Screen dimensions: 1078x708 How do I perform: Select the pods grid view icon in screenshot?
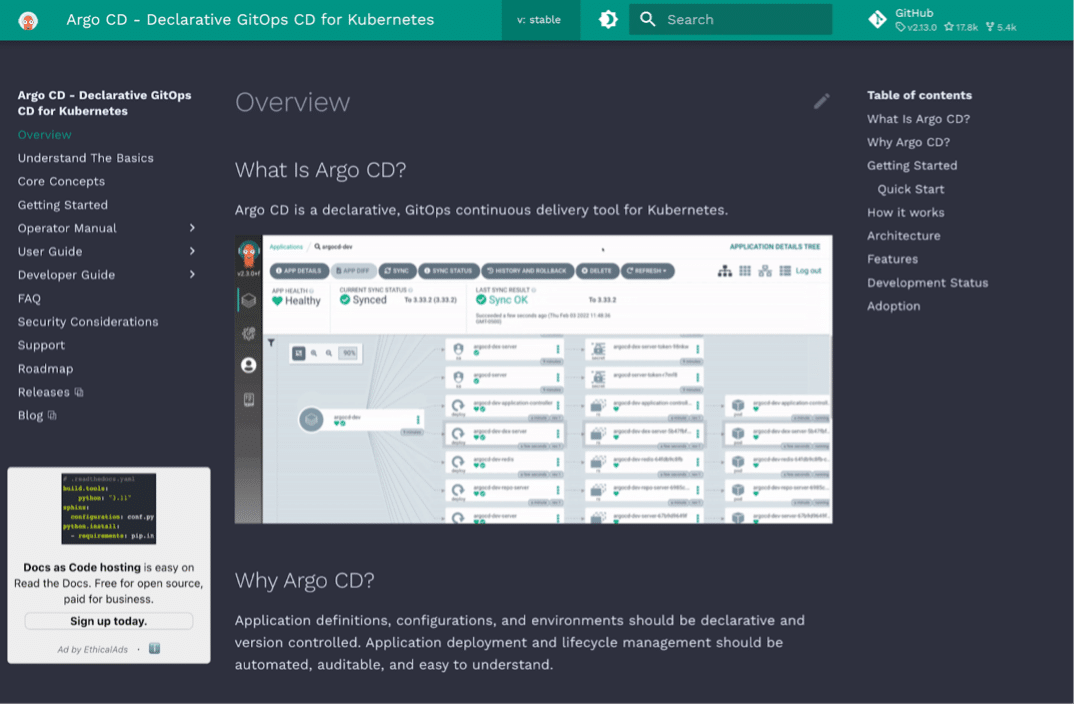(747, 272)
